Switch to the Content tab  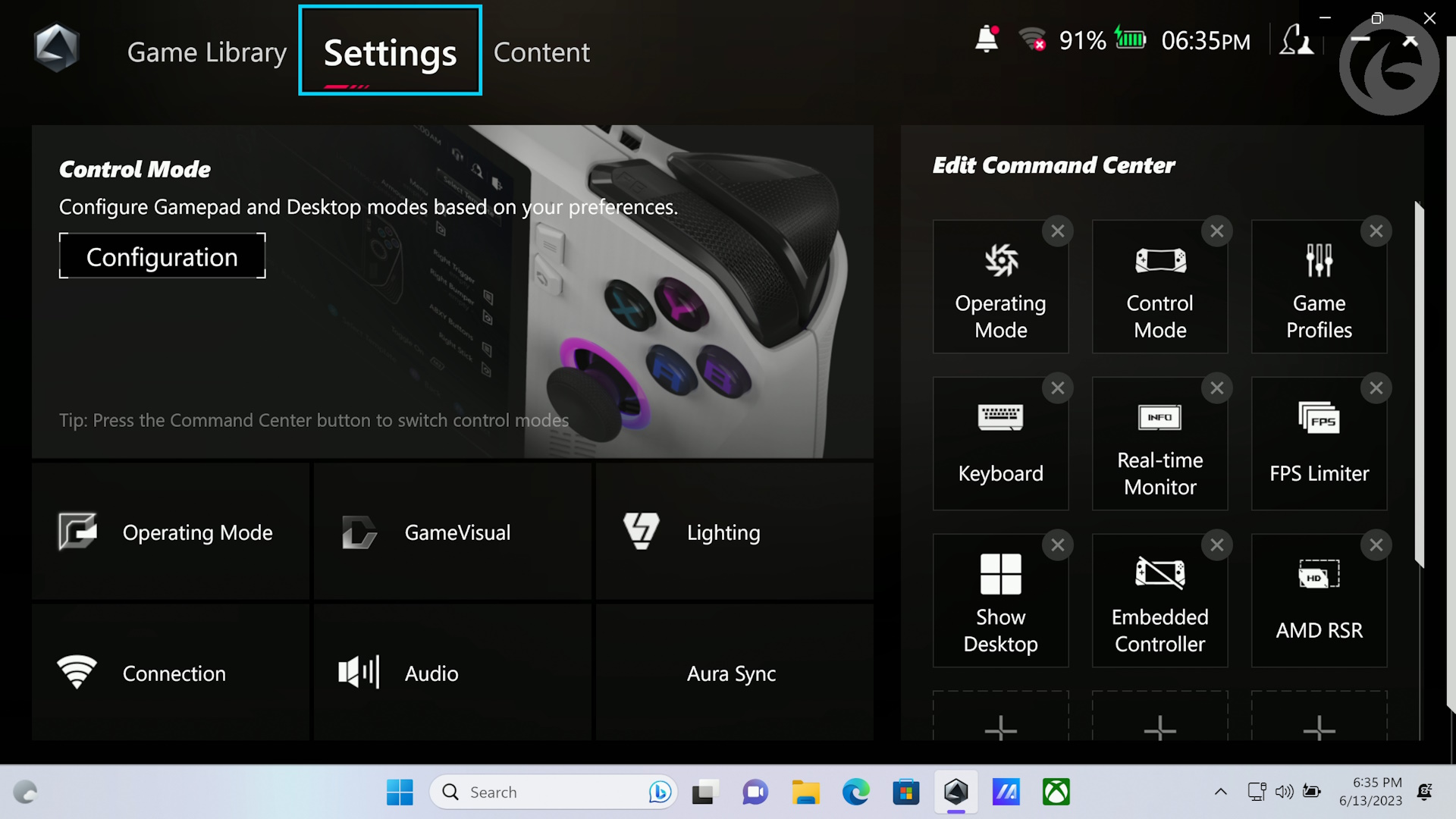(541, 52)
